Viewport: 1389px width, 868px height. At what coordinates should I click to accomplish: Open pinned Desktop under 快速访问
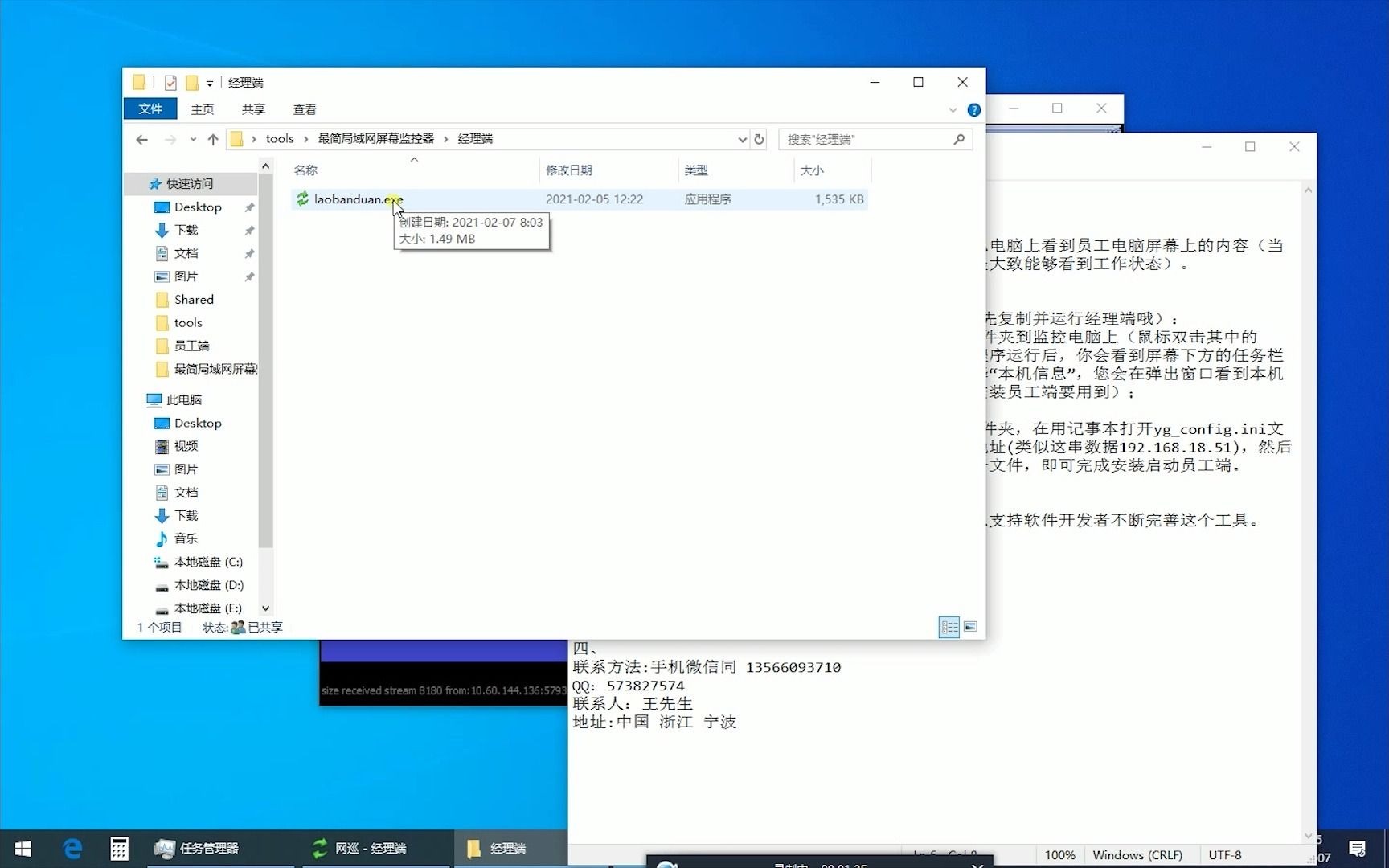pyautogui.click(x=198, y=207)
